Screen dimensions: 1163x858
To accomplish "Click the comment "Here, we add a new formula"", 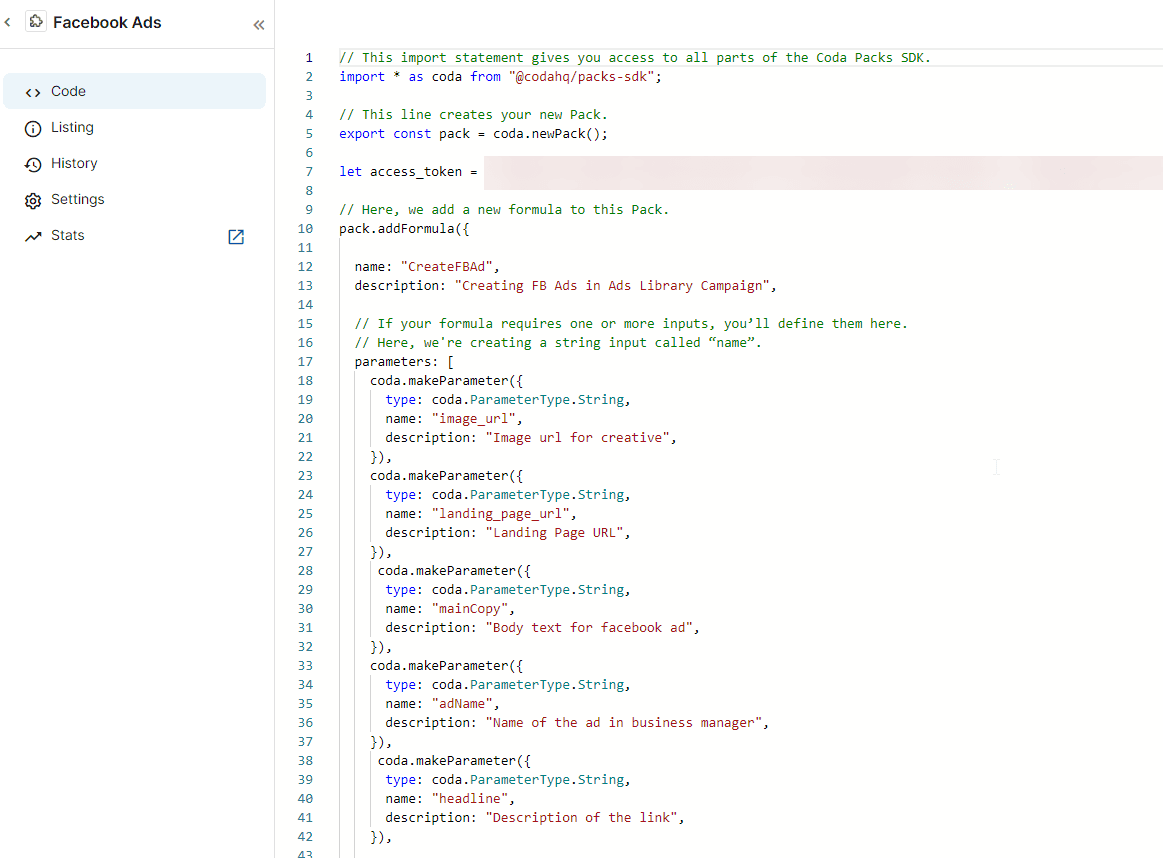I will [x=504, y=210].
